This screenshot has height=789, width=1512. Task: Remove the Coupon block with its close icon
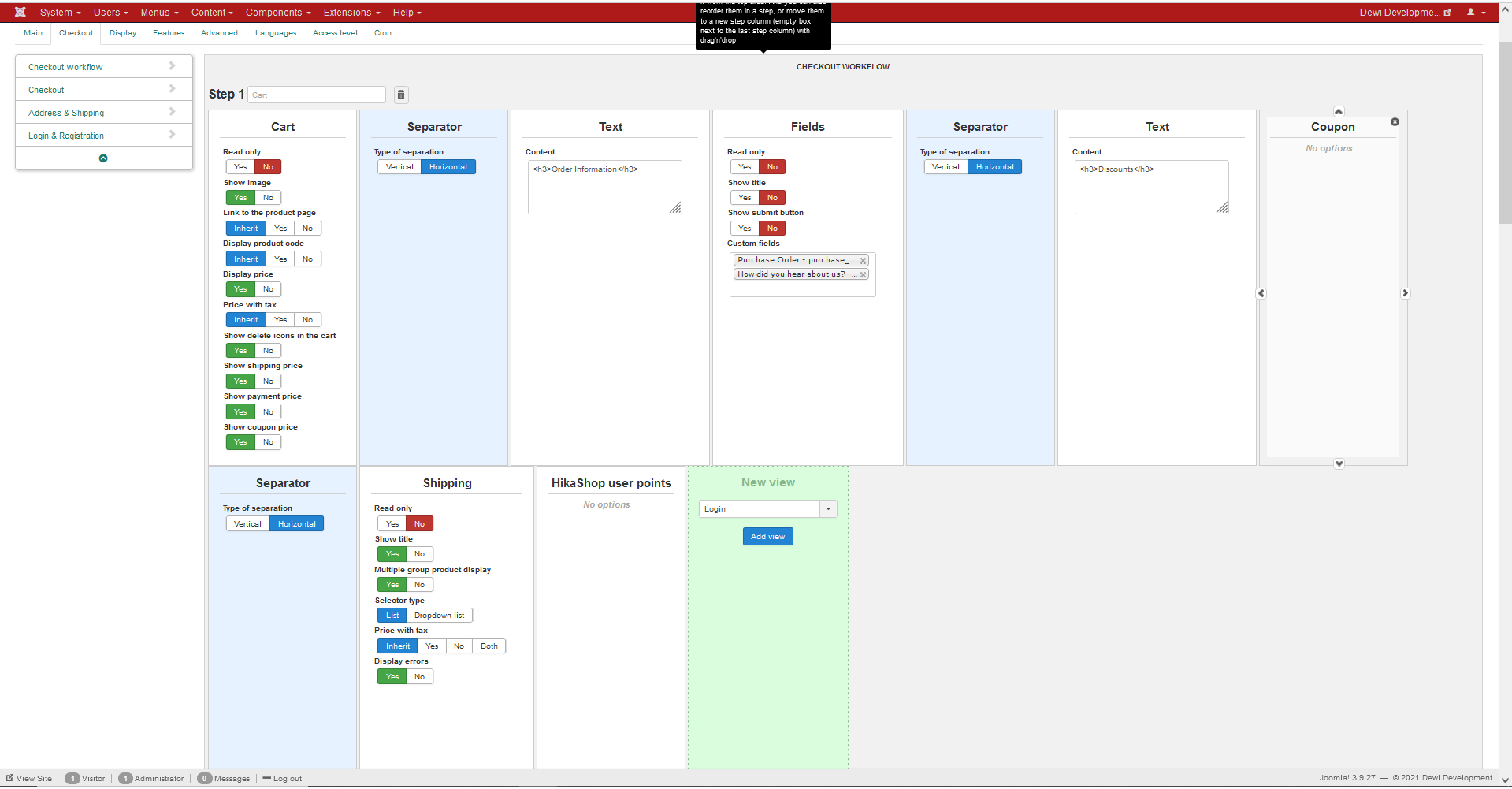(x=1395, y=122)
